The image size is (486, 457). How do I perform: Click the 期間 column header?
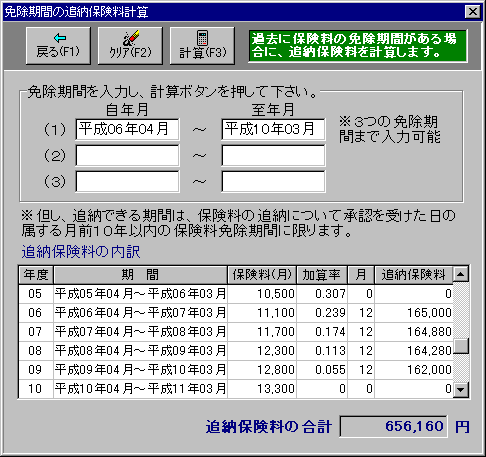click(140, 275)
